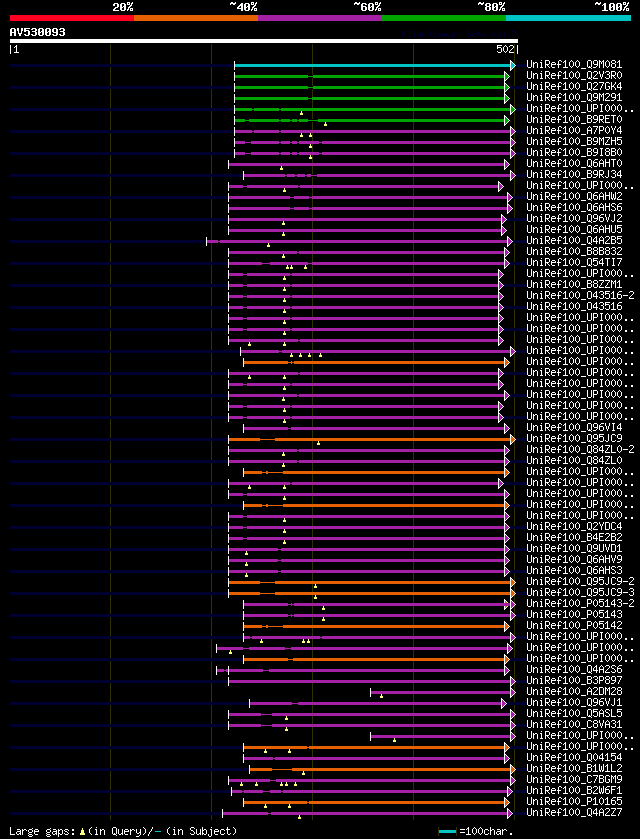Viewport: 640px width, 839px height.
Task: Open hit UniRef100_Q2V3R0
Action: pos(574,76)
